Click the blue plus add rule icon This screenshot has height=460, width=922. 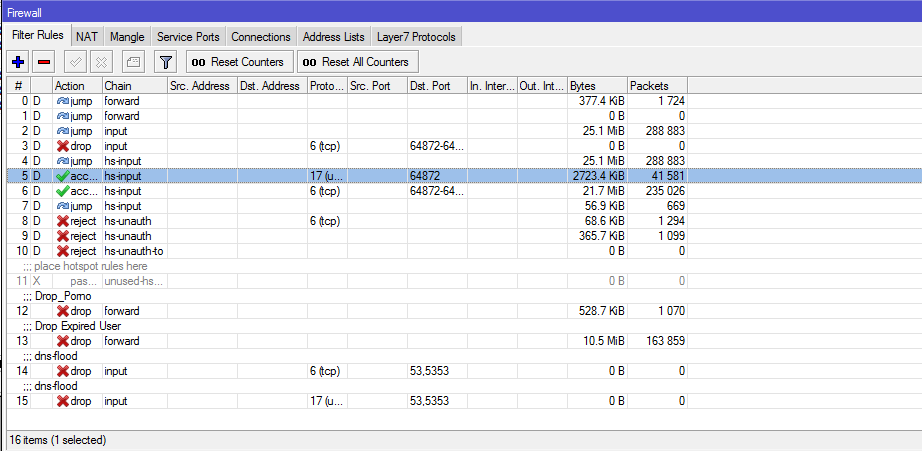(18, 62)
